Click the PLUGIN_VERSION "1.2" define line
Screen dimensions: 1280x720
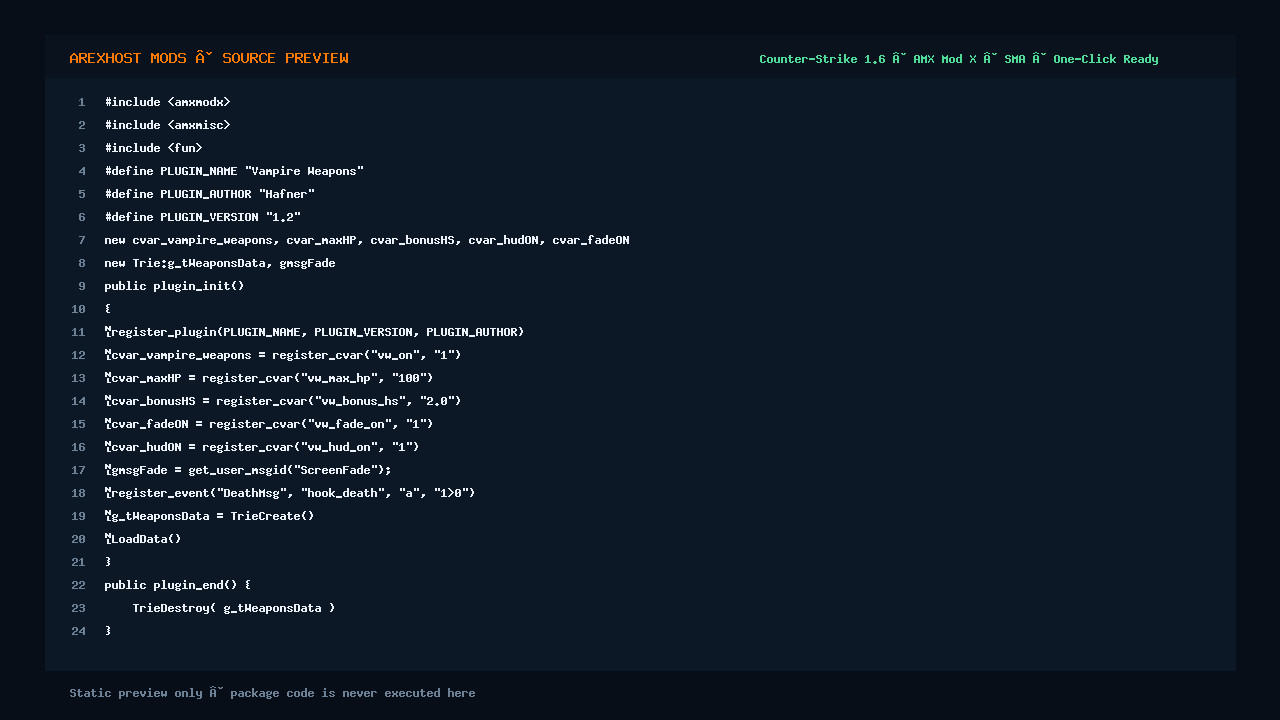pyautogui.click(x=202, y=217)
